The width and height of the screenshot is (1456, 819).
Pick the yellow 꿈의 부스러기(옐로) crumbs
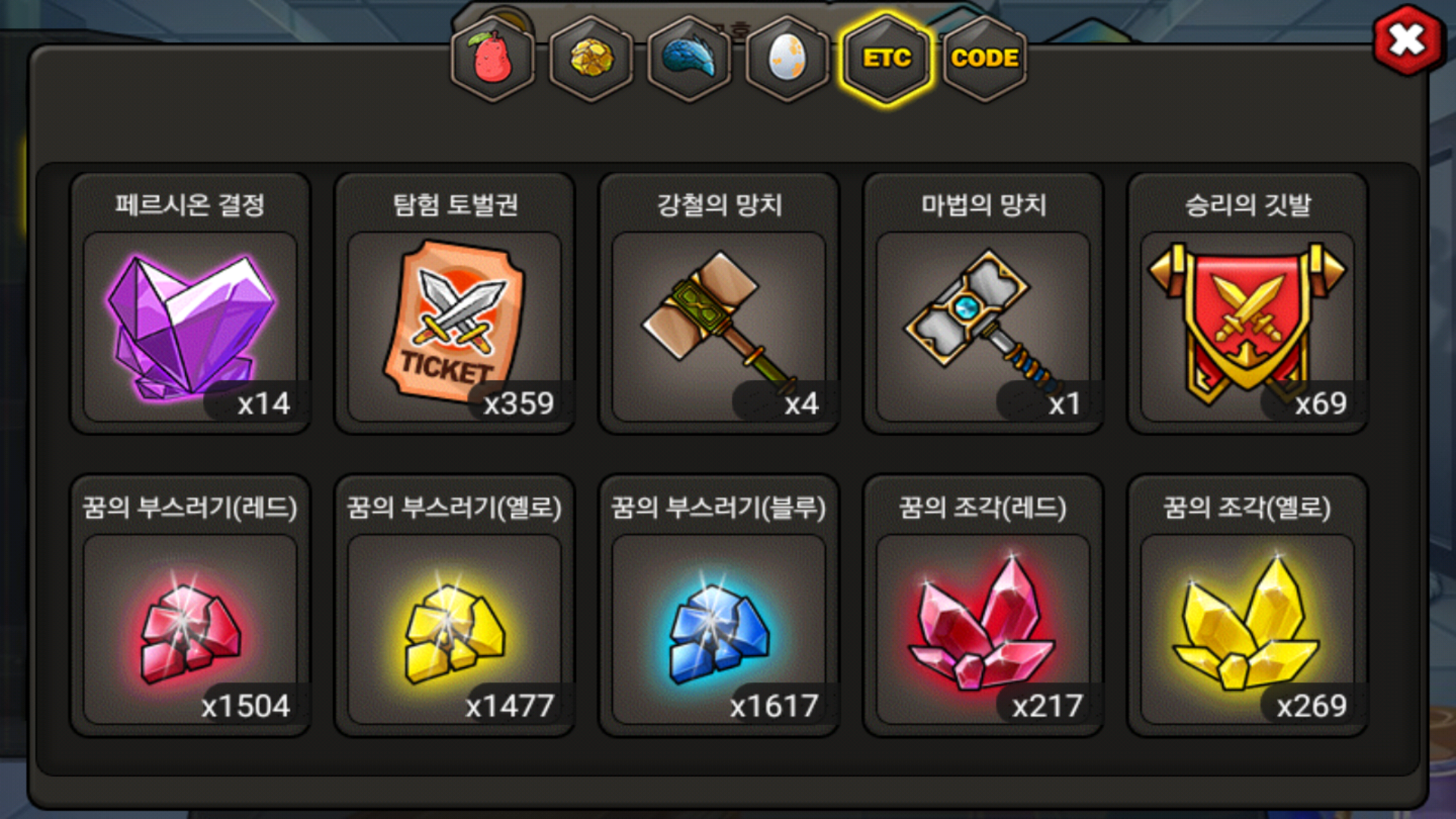pos(455,629)
